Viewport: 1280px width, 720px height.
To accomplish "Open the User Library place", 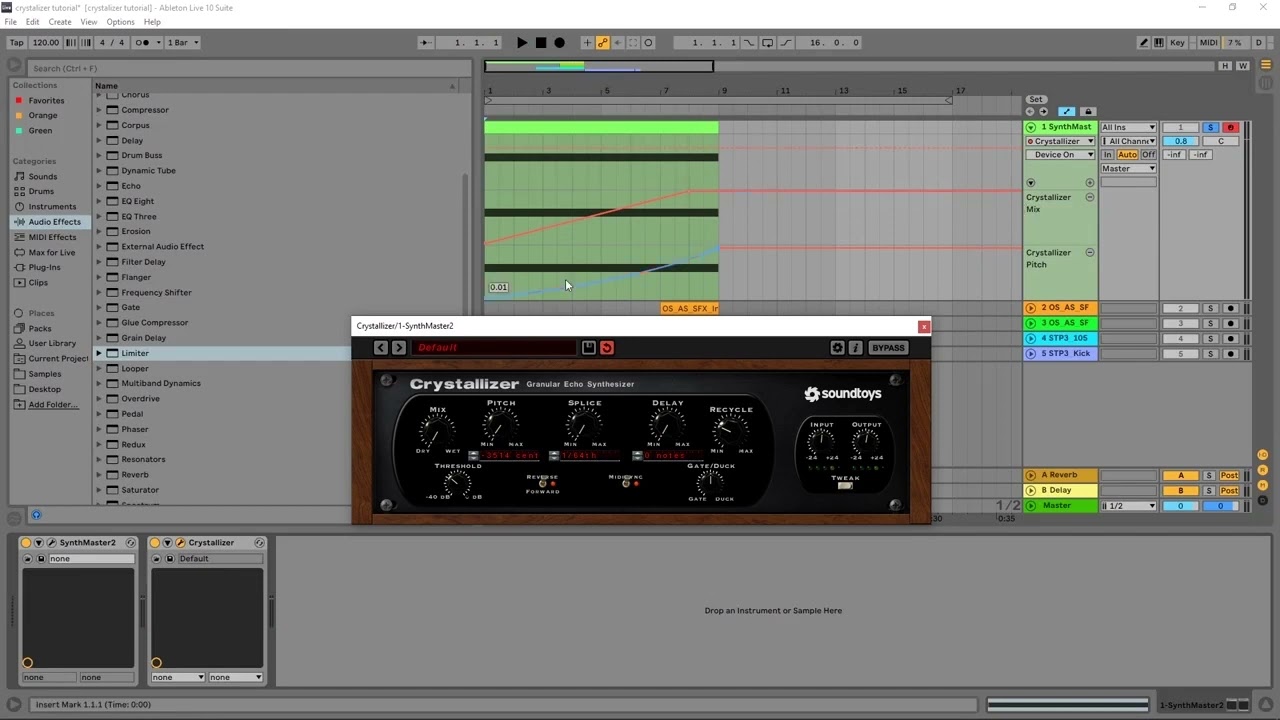I will click(52, 343).
